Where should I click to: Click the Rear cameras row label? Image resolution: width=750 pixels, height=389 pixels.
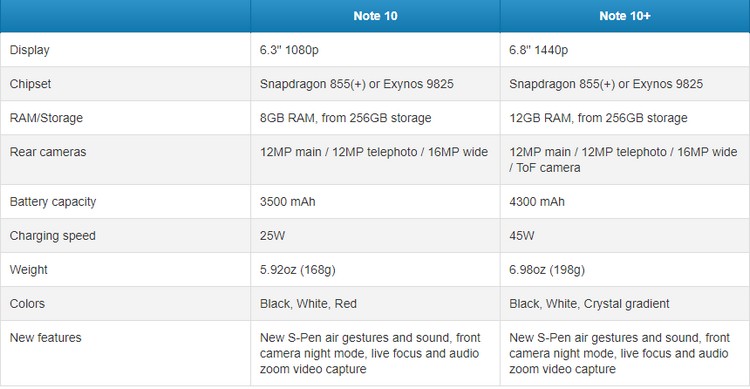48,152
